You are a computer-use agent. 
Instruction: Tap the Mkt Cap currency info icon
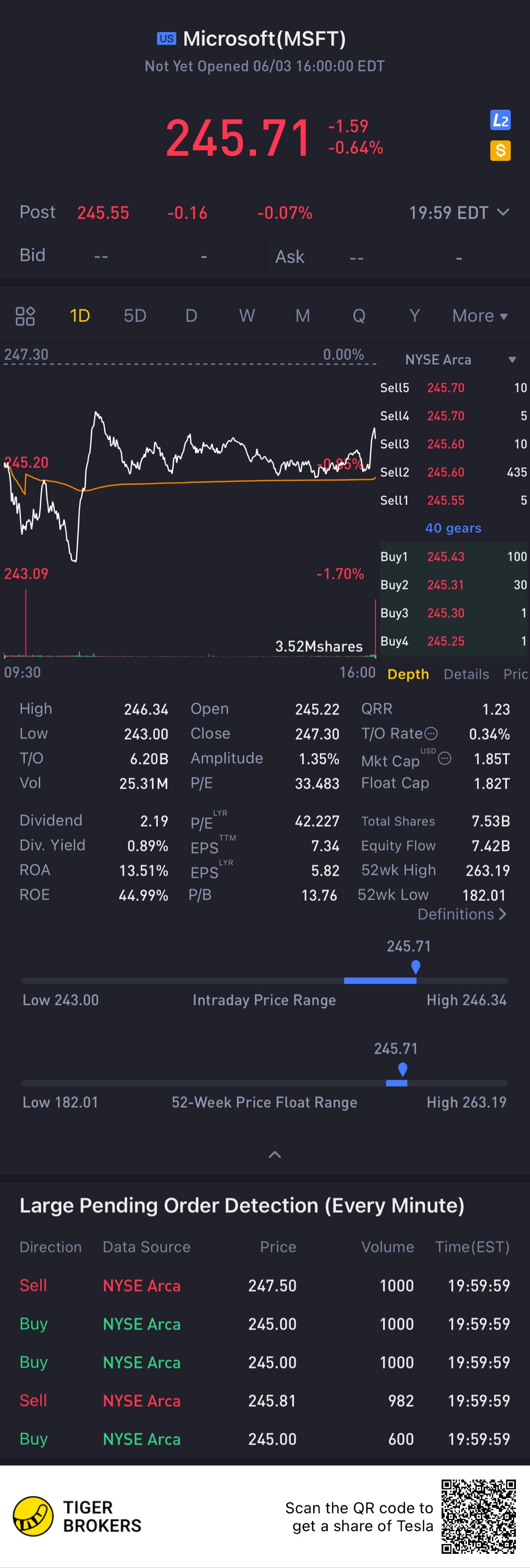[x=445, y=758]
